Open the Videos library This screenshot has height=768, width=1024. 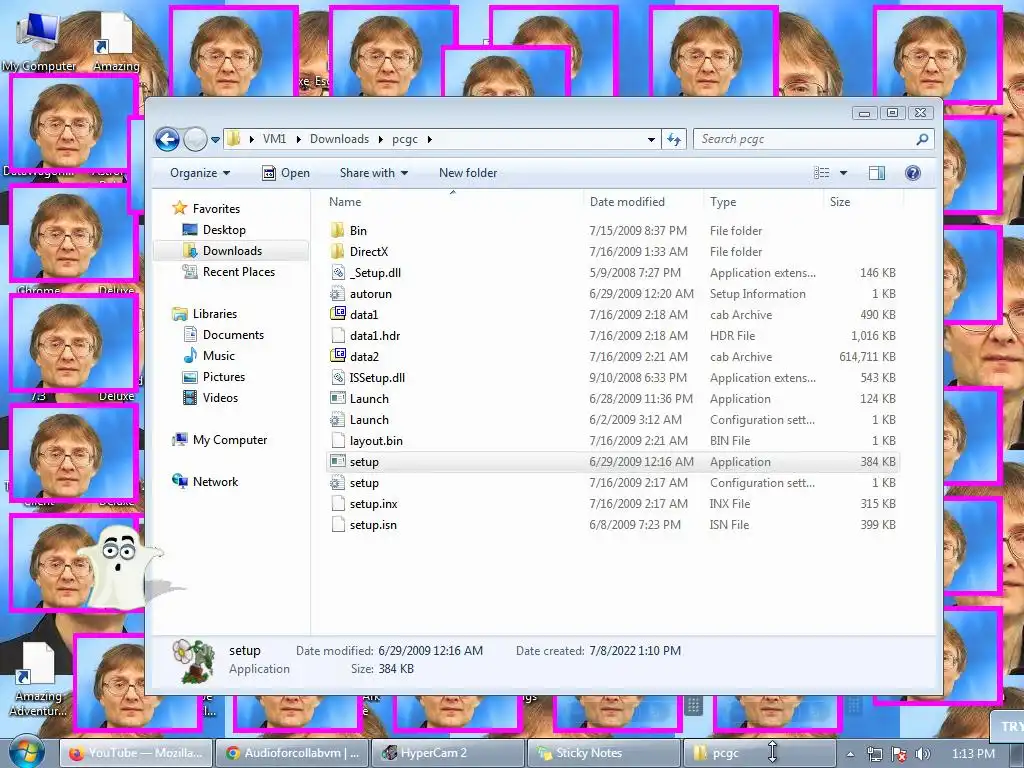(220, 398)
